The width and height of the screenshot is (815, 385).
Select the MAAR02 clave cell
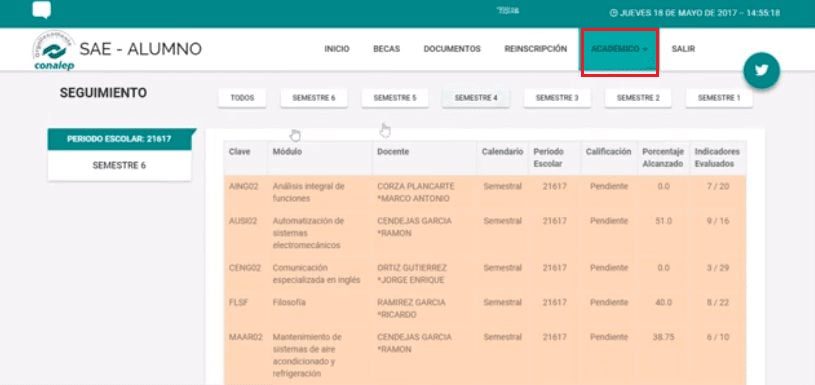click(x=245, y=337)
